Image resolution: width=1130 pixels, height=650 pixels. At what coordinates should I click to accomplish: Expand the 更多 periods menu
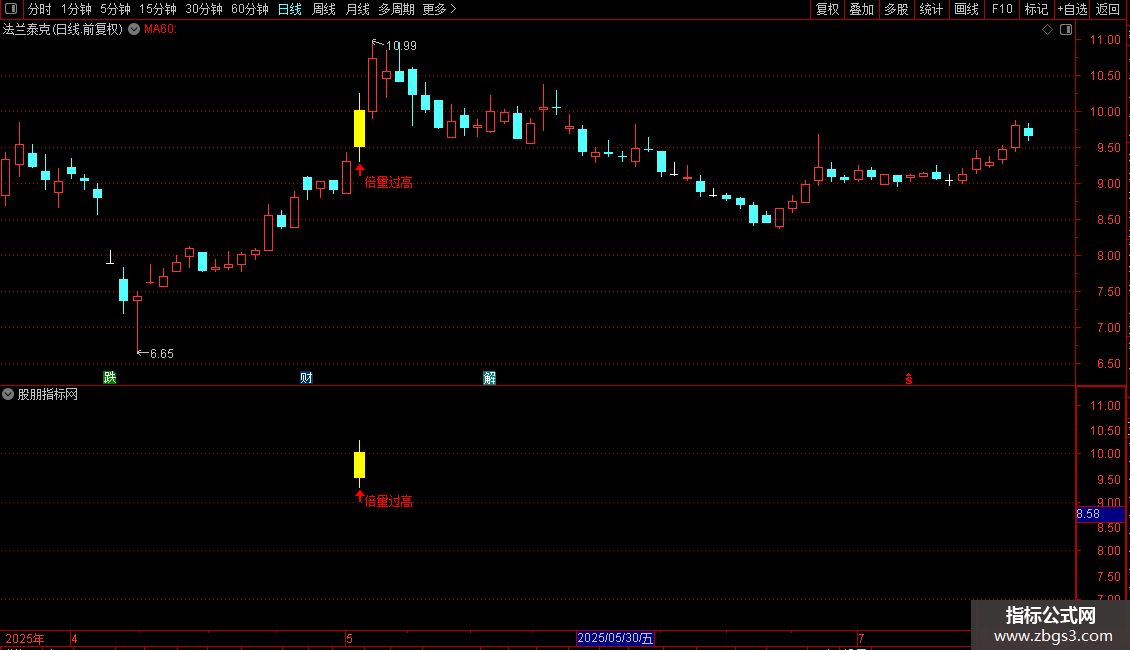coord(440,9)
